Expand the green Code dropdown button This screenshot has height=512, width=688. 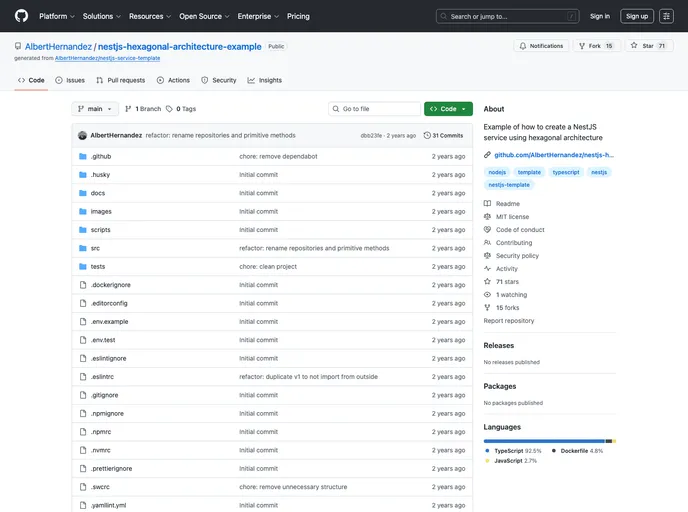[448, 109]
